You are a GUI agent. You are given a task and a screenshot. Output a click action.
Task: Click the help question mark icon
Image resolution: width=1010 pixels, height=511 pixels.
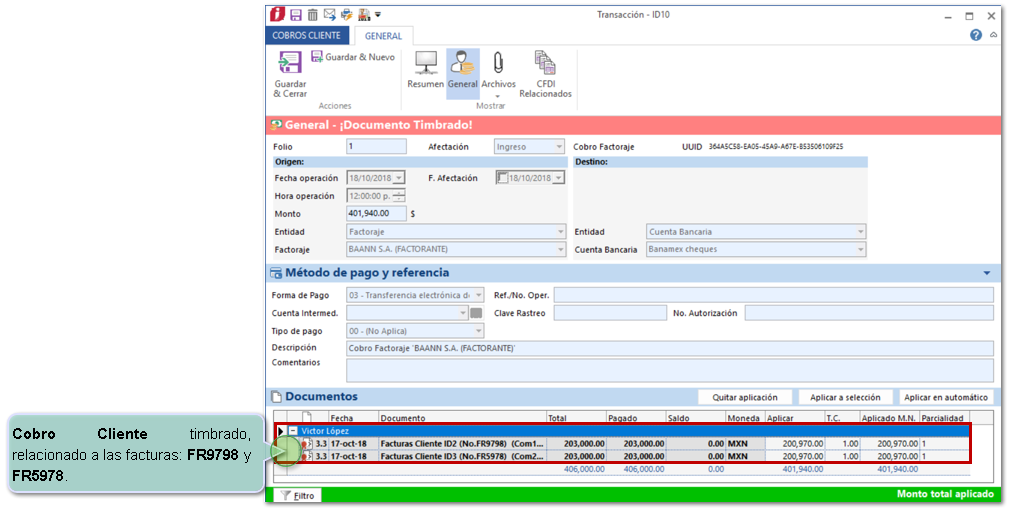[x=975, y=35]
